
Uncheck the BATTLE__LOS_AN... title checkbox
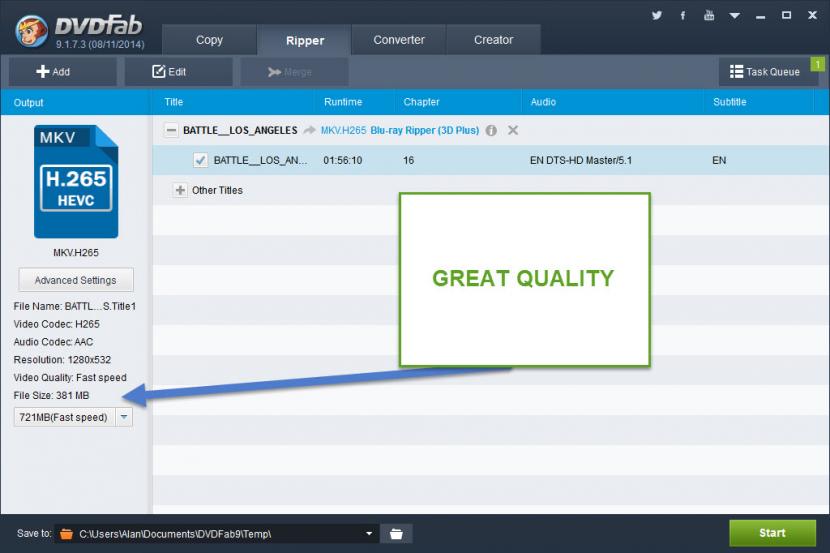pos(200,160)
